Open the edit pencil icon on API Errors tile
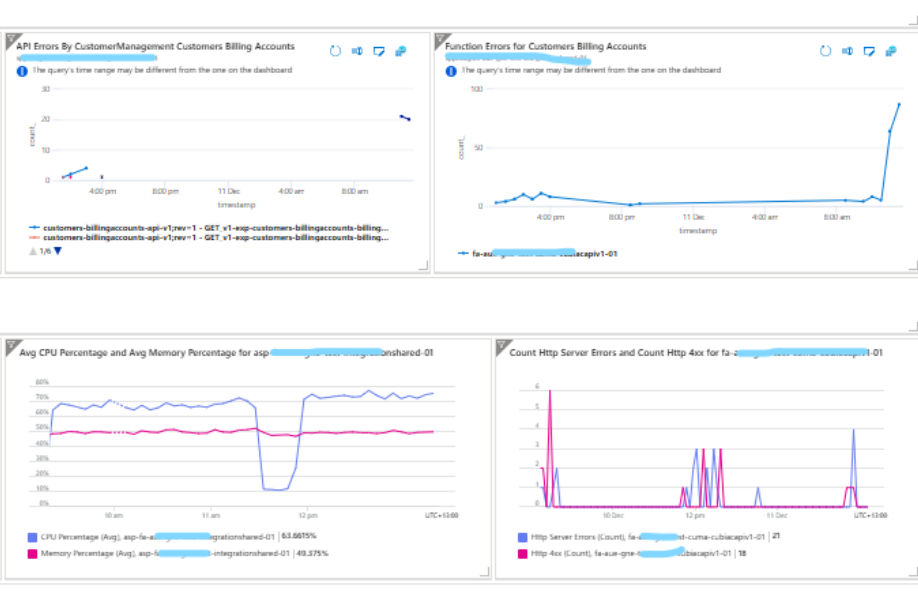The image size is (918, 612). tap(380, 49)
